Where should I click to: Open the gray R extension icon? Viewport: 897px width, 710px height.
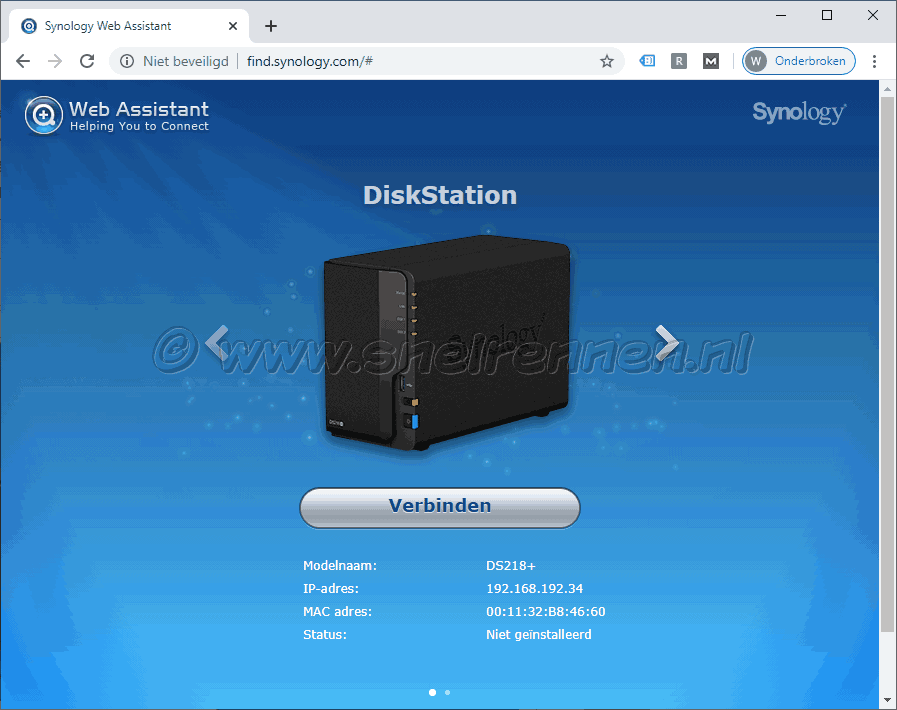(x=678, y=61)
